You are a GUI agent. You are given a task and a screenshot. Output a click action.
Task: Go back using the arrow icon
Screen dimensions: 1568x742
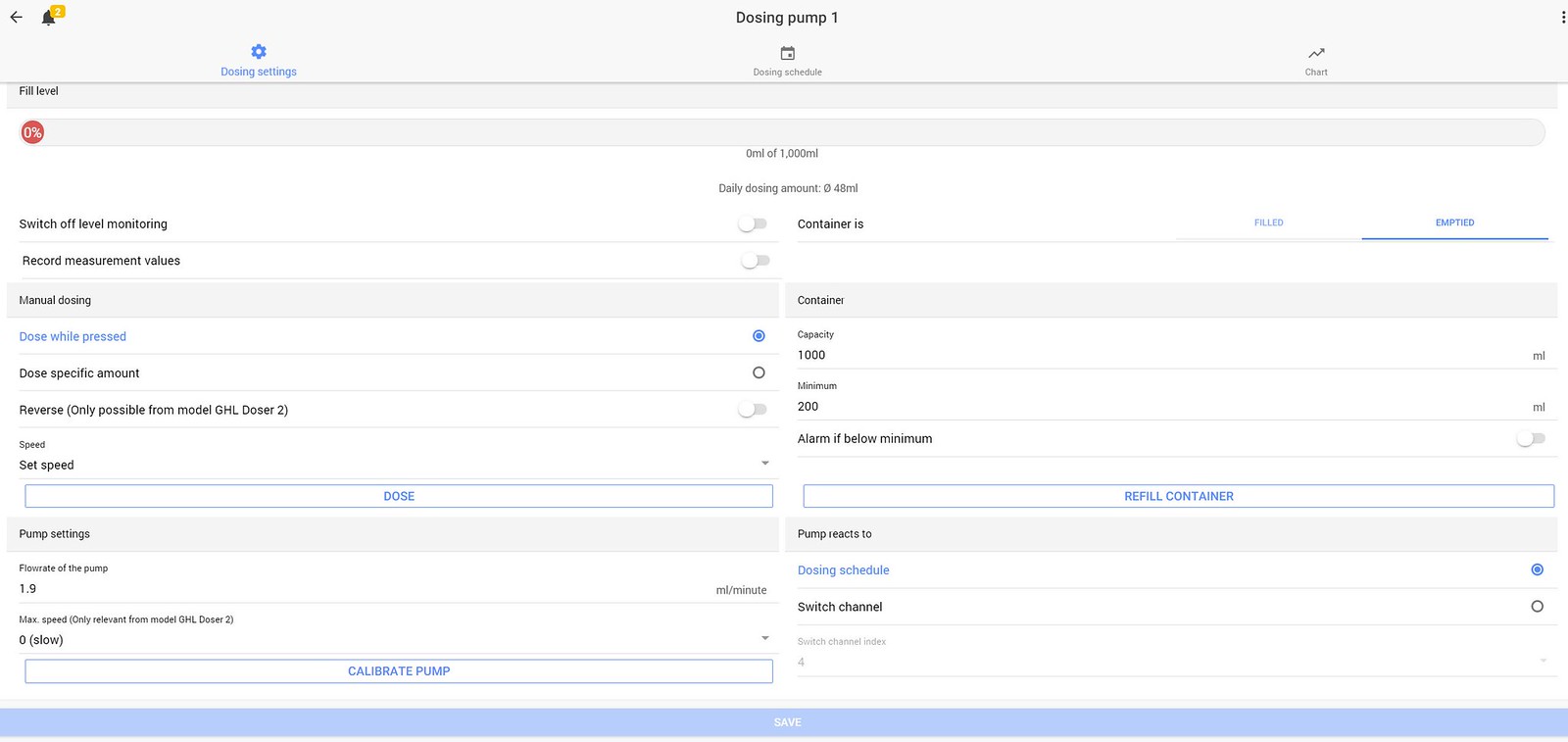tap(17, 18)
